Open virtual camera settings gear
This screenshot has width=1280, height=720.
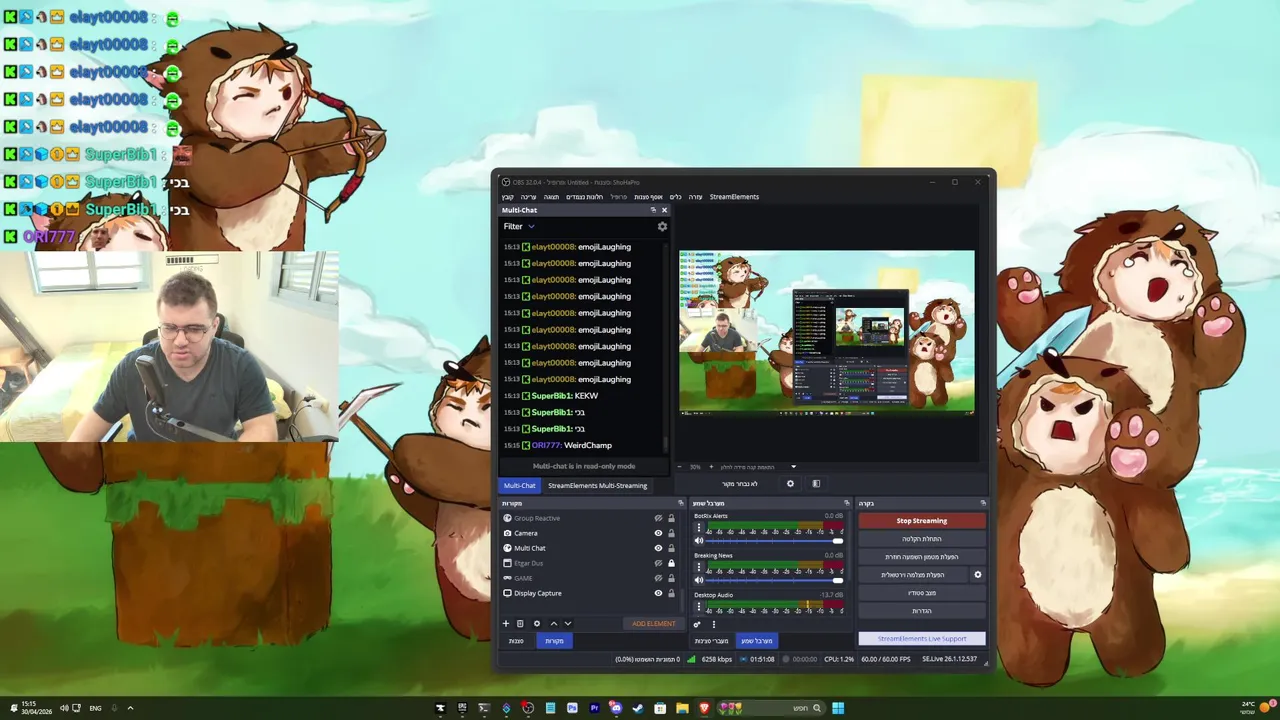click(x=978, y=575)
